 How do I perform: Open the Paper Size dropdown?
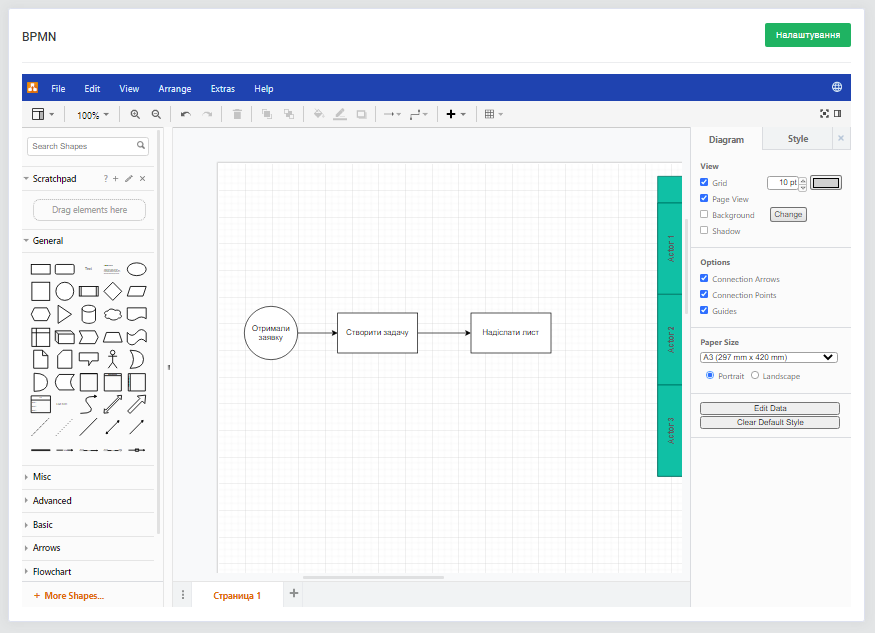point(768,357)
